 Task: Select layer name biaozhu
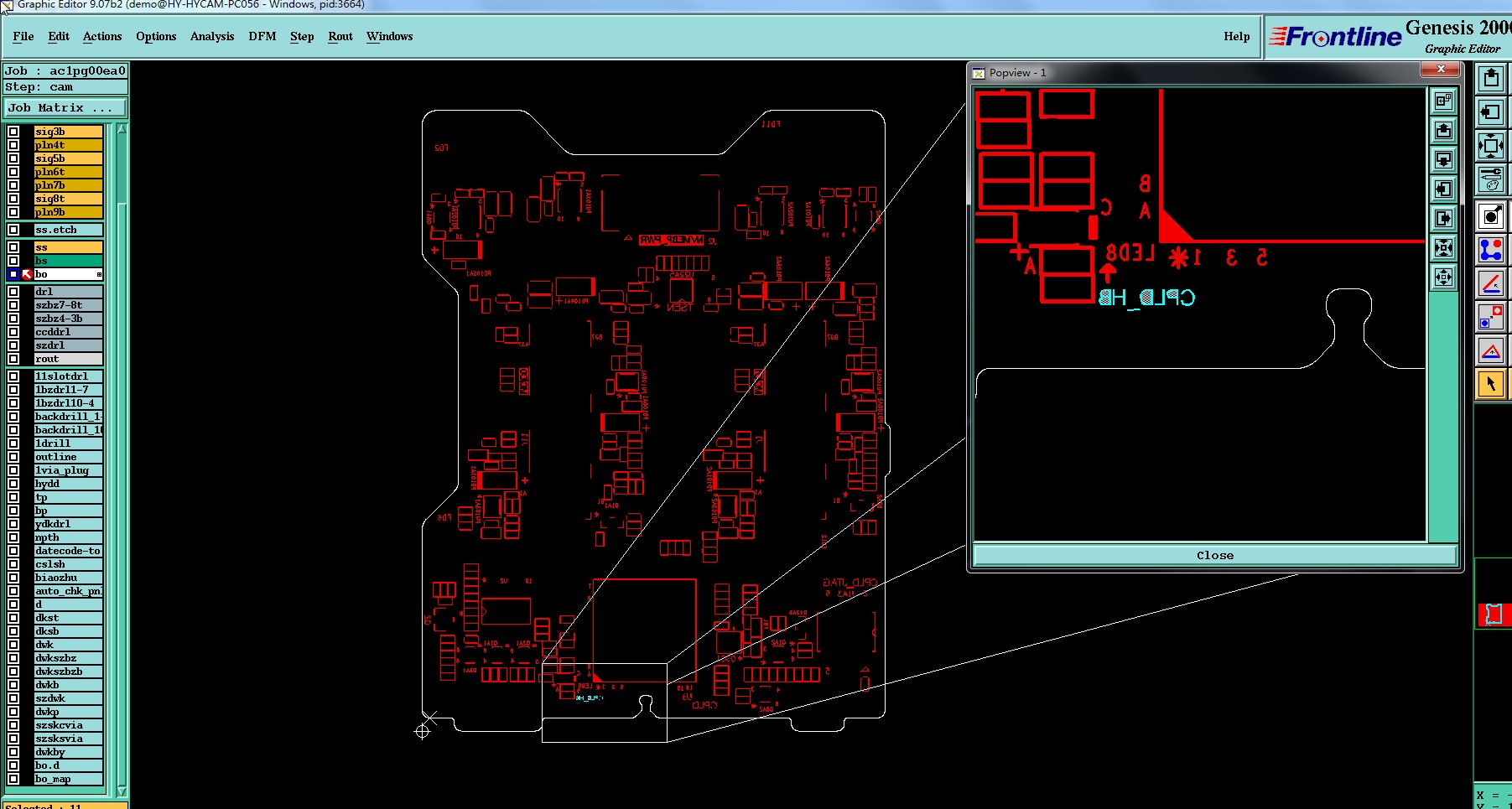pos(69,578)
